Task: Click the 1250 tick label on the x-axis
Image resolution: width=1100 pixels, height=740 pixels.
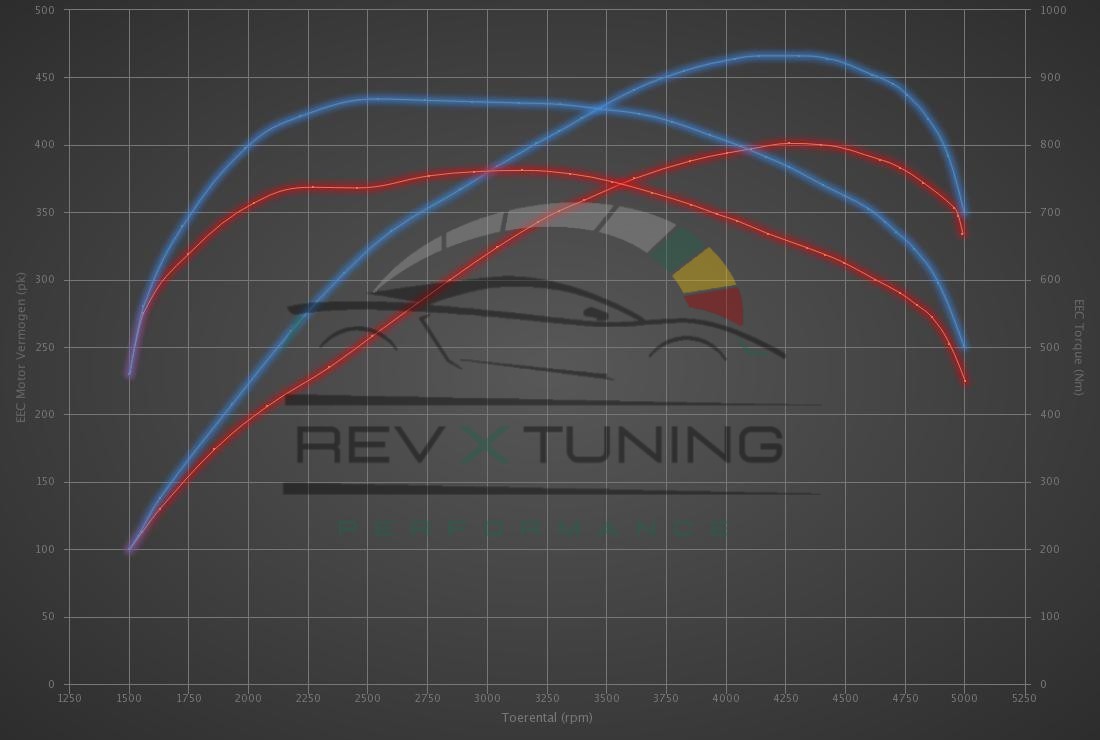Action: coord(69,698)
